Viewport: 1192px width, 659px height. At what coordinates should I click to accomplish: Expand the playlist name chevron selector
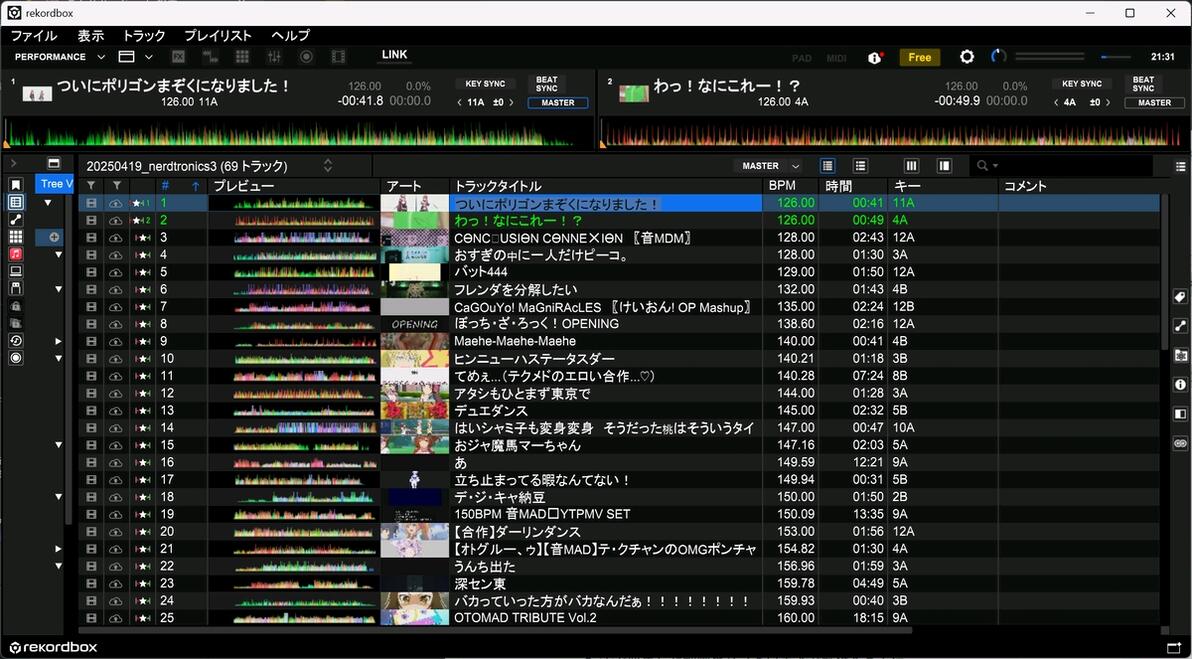[328, 165]
